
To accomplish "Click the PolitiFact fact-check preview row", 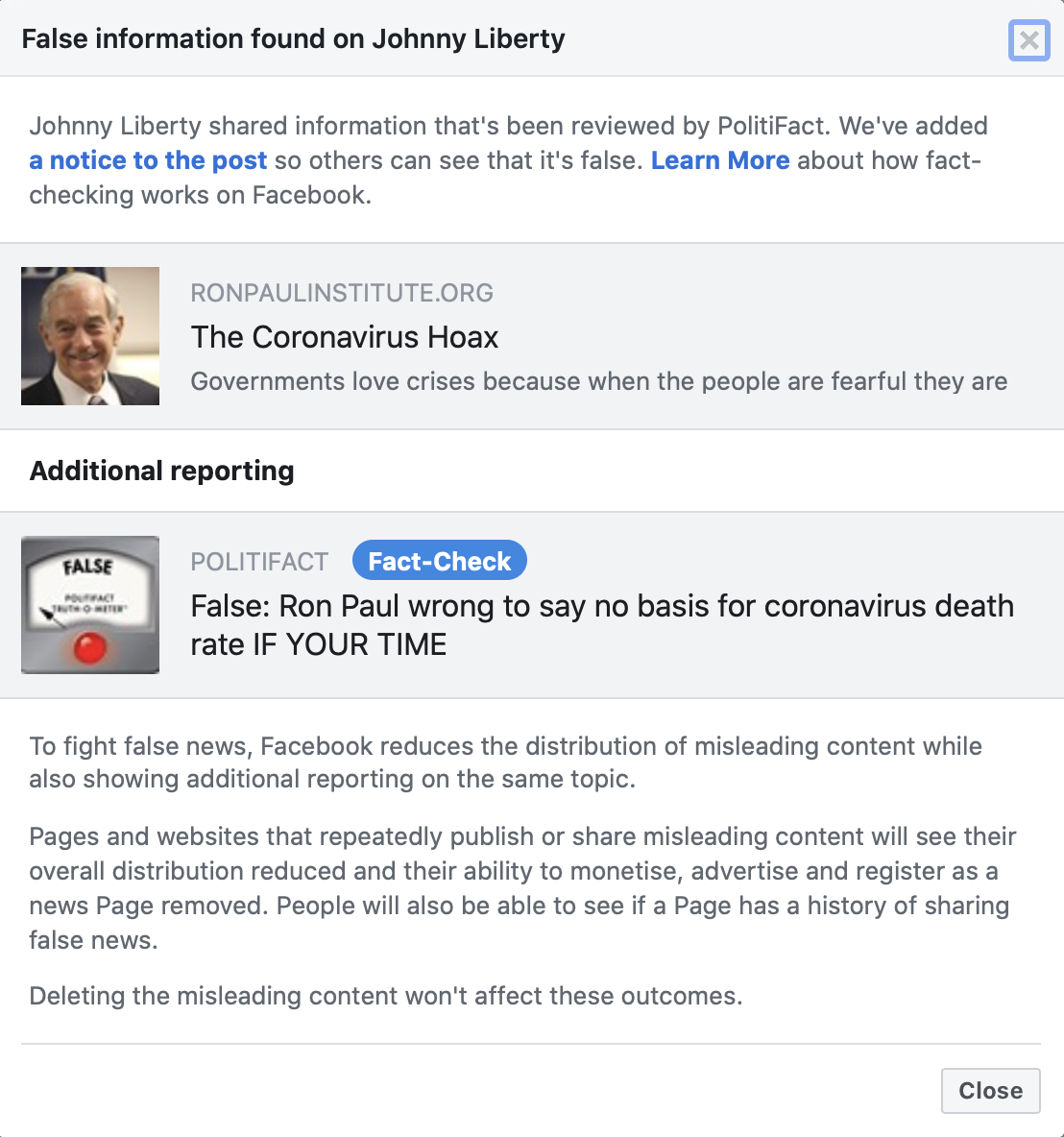I will (x=532, y=605).
